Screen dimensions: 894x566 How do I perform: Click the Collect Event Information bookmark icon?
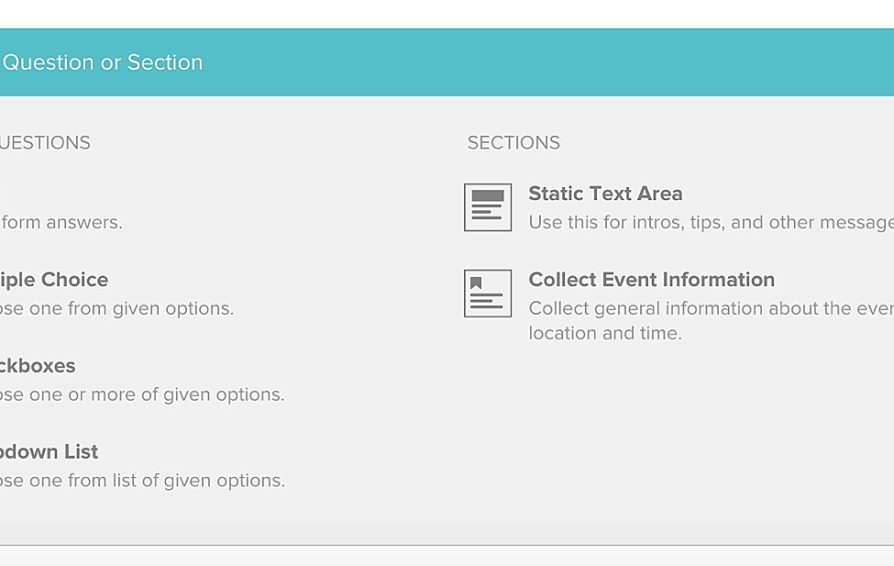coord(488,293)
